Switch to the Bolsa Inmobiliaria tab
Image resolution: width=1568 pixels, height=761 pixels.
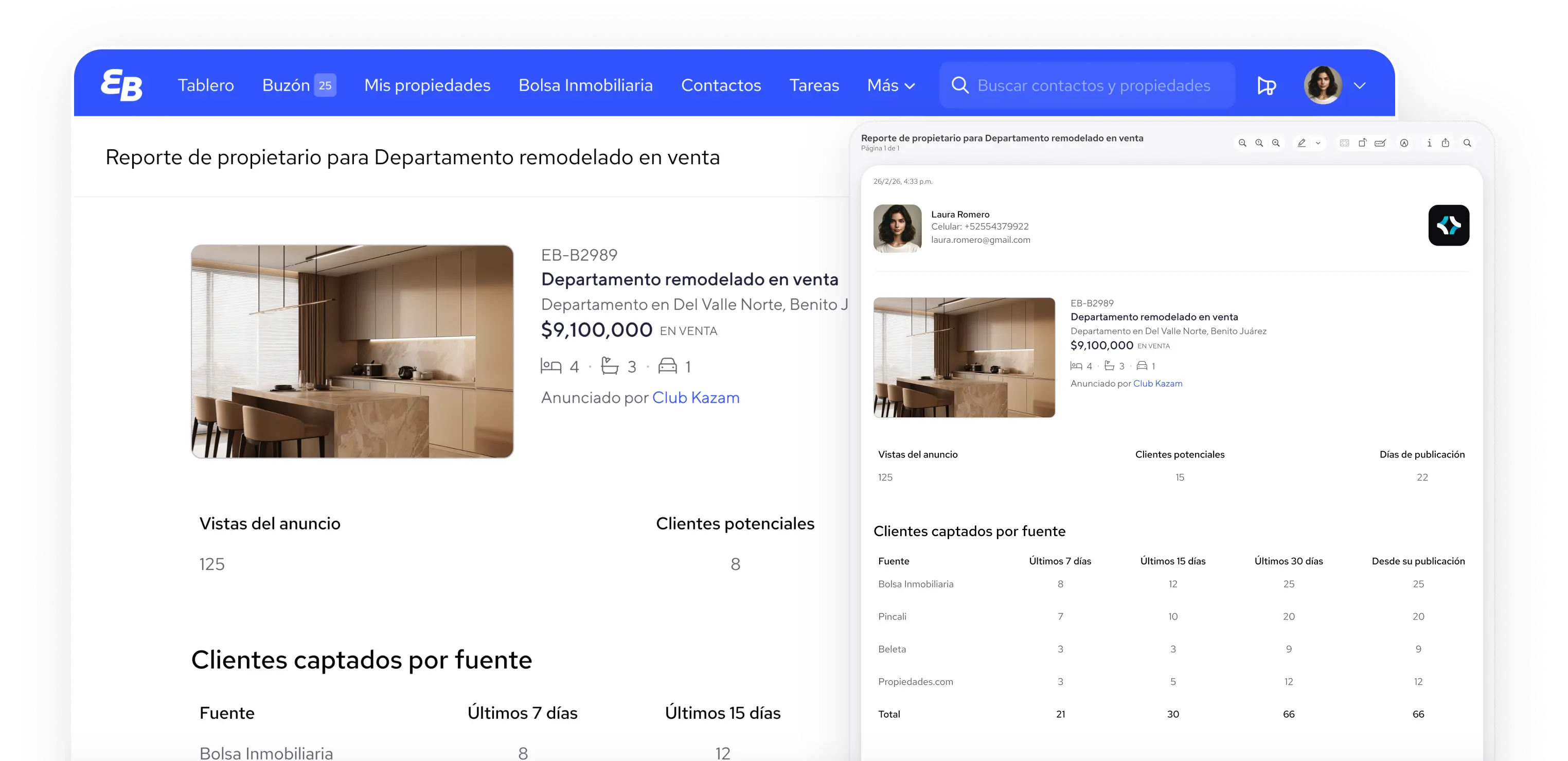pos(585,85)
